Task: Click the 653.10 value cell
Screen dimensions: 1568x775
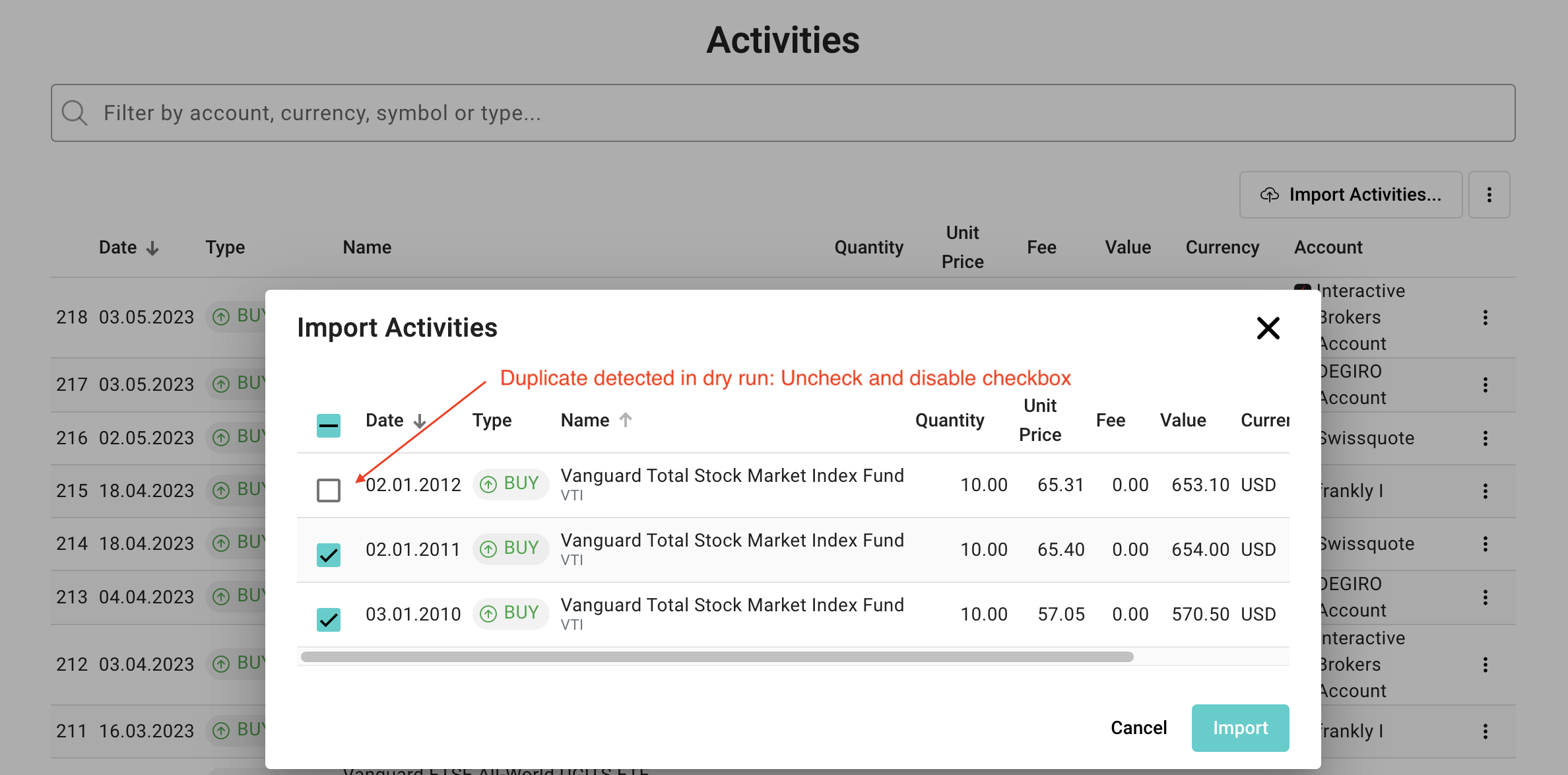Action: coord(1200,485)
